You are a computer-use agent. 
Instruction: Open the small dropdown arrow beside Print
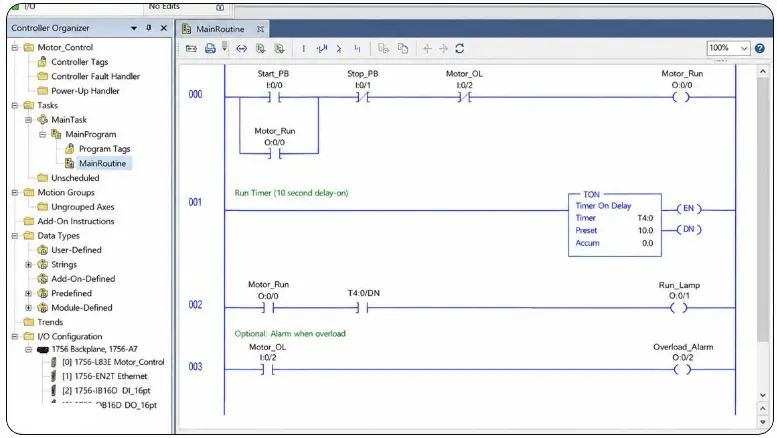click(x=224, y=47)
